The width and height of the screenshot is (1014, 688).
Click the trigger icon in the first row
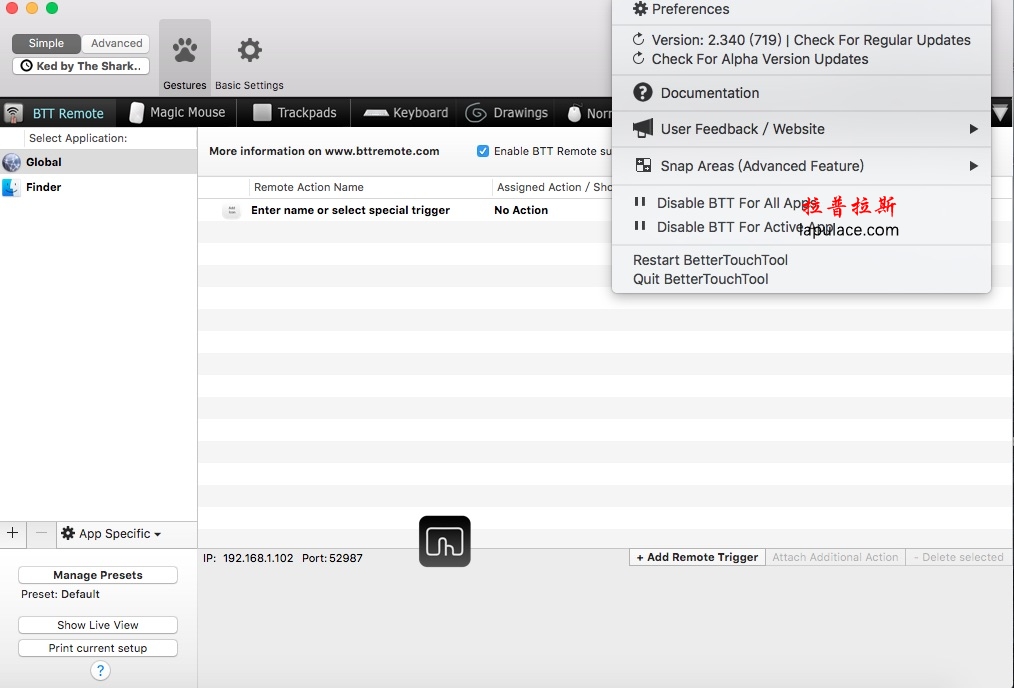point(232,210)
